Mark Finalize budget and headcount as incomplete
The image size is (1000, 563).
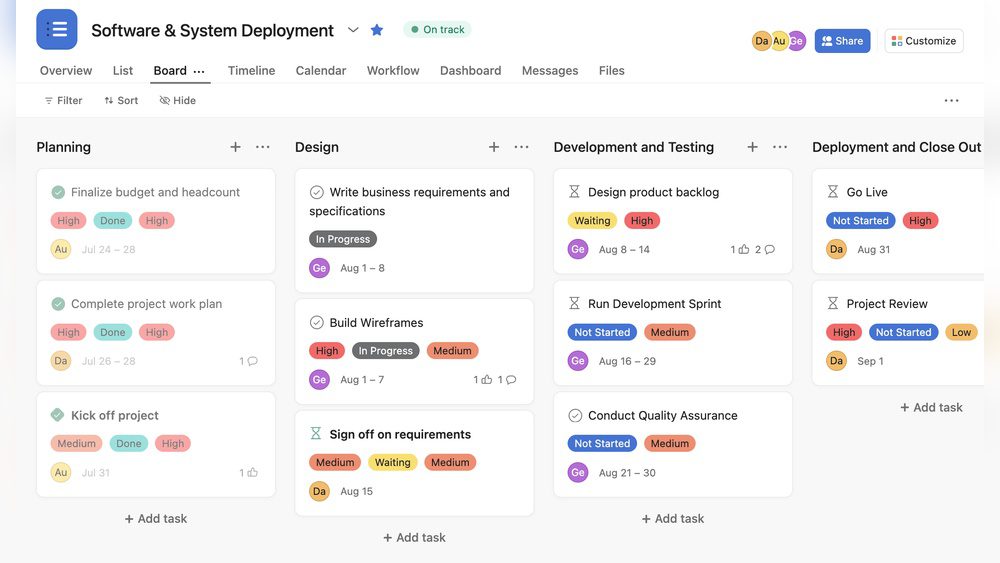tap(58, 192)
